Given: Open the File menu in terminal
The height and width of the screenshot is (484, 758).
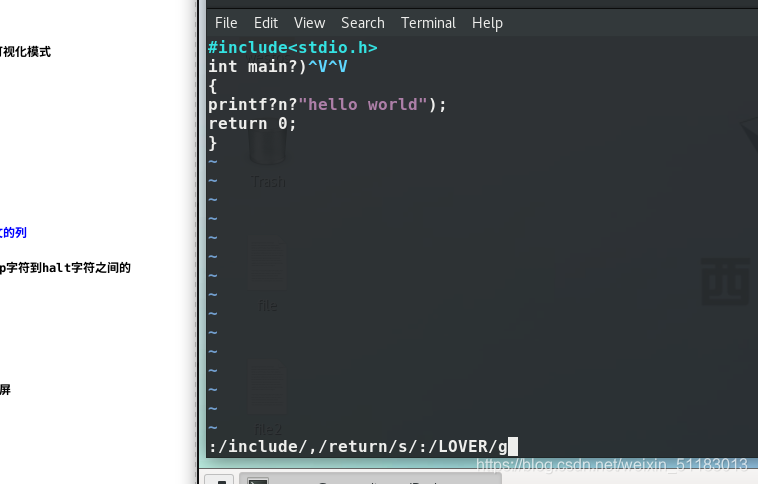Looking at the screenshot, I should pyautogui.click(x=226, y=23).
